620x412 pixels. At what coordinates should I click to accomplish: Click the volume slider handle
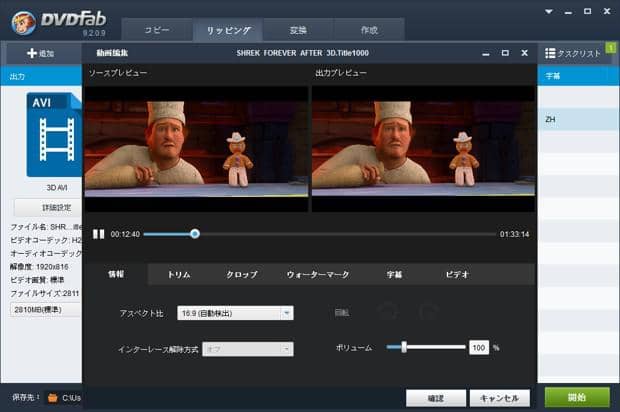click(404, 347)
